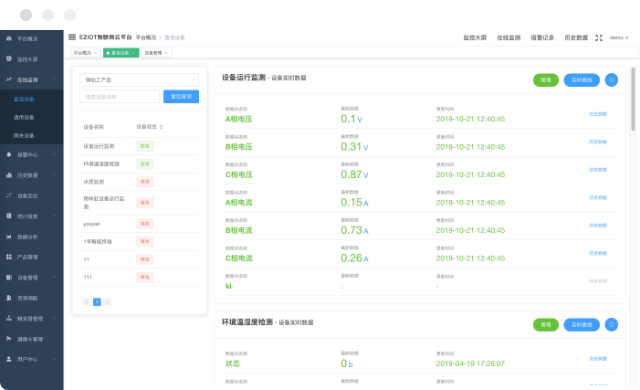Click the 用户中心 user icon
Image resolution: width=640 pixels, height=390 pixels.
(9, 359)
